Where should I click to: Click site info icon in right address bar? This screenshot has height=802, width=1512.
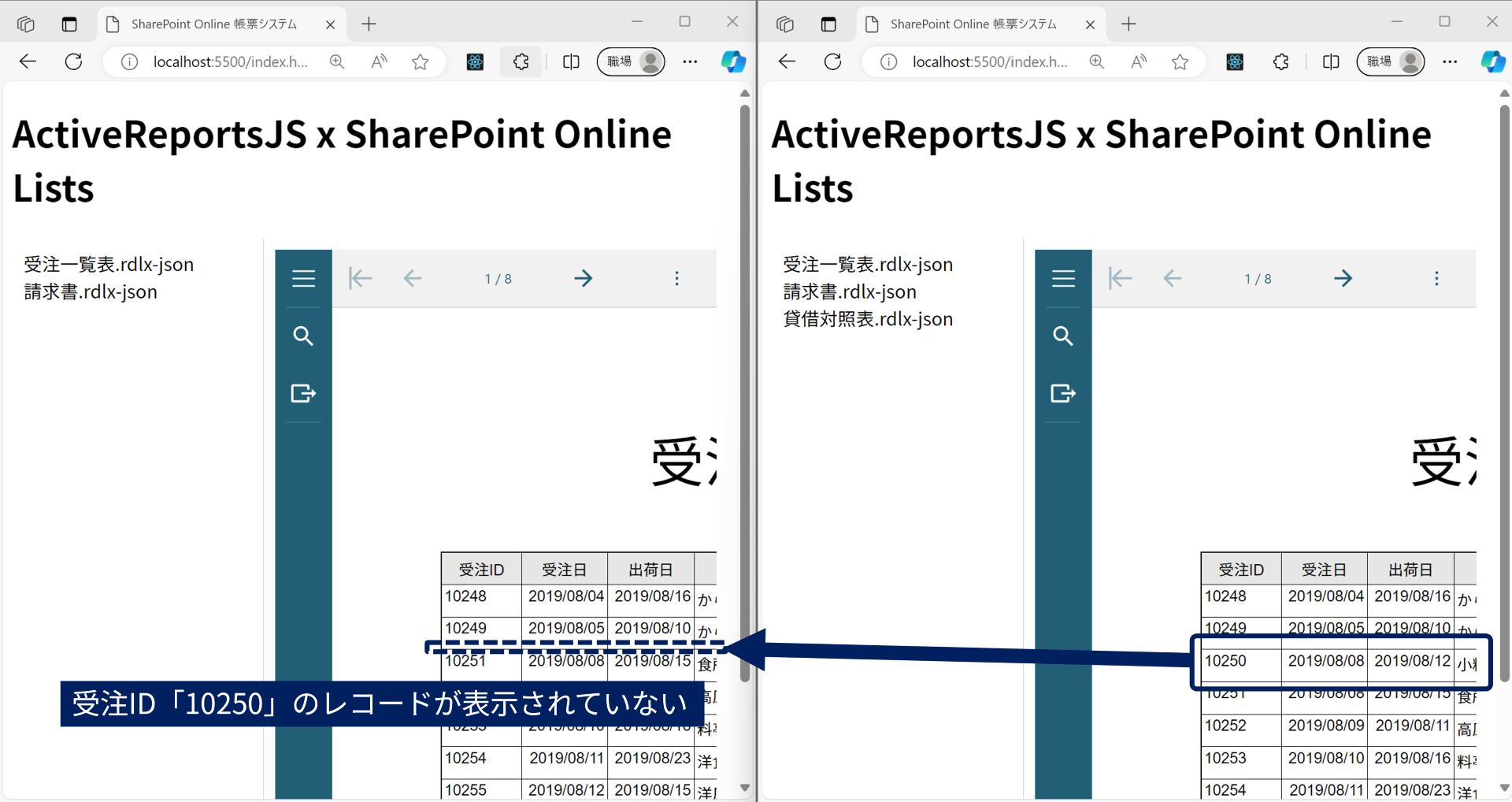(888, 61)
